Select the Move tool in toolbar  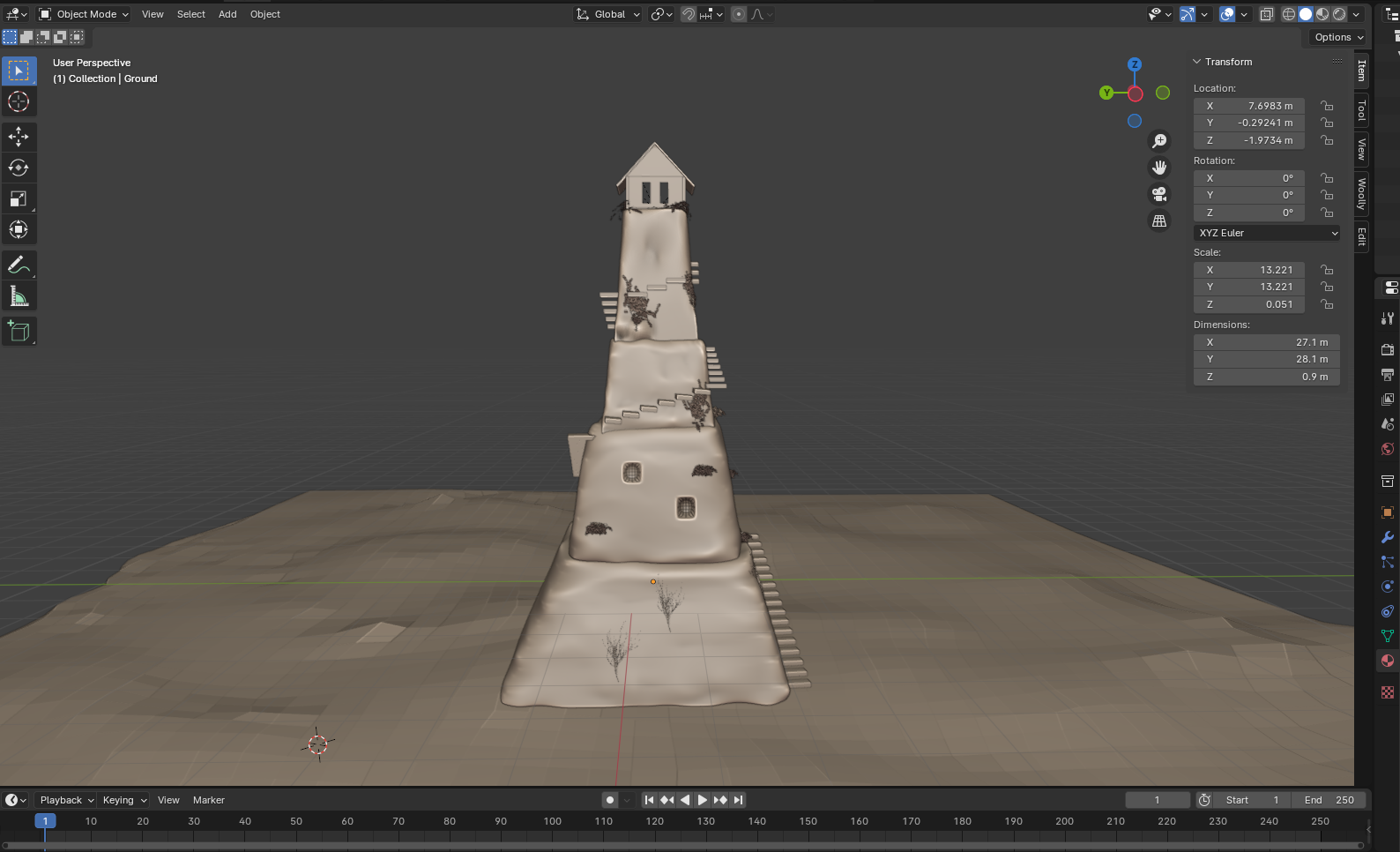tap(19, 137)
